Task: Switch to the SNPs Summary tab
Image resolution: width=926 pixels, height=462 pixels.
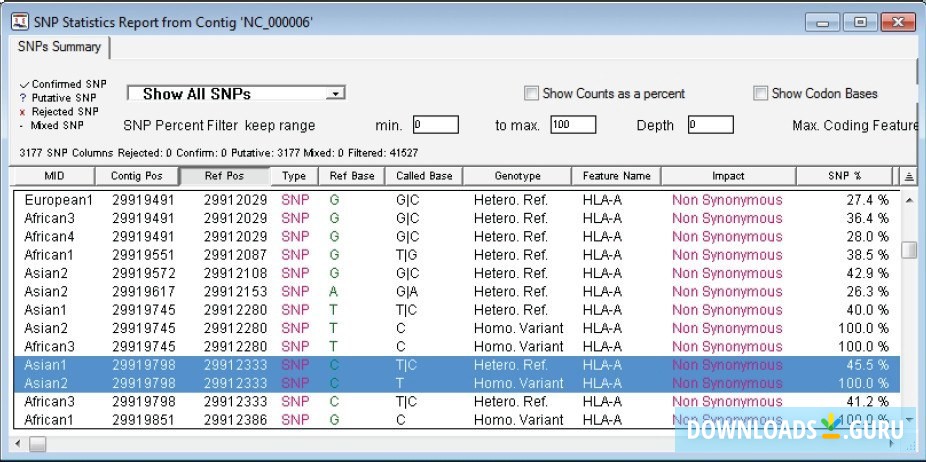Action: click(57, 47)
